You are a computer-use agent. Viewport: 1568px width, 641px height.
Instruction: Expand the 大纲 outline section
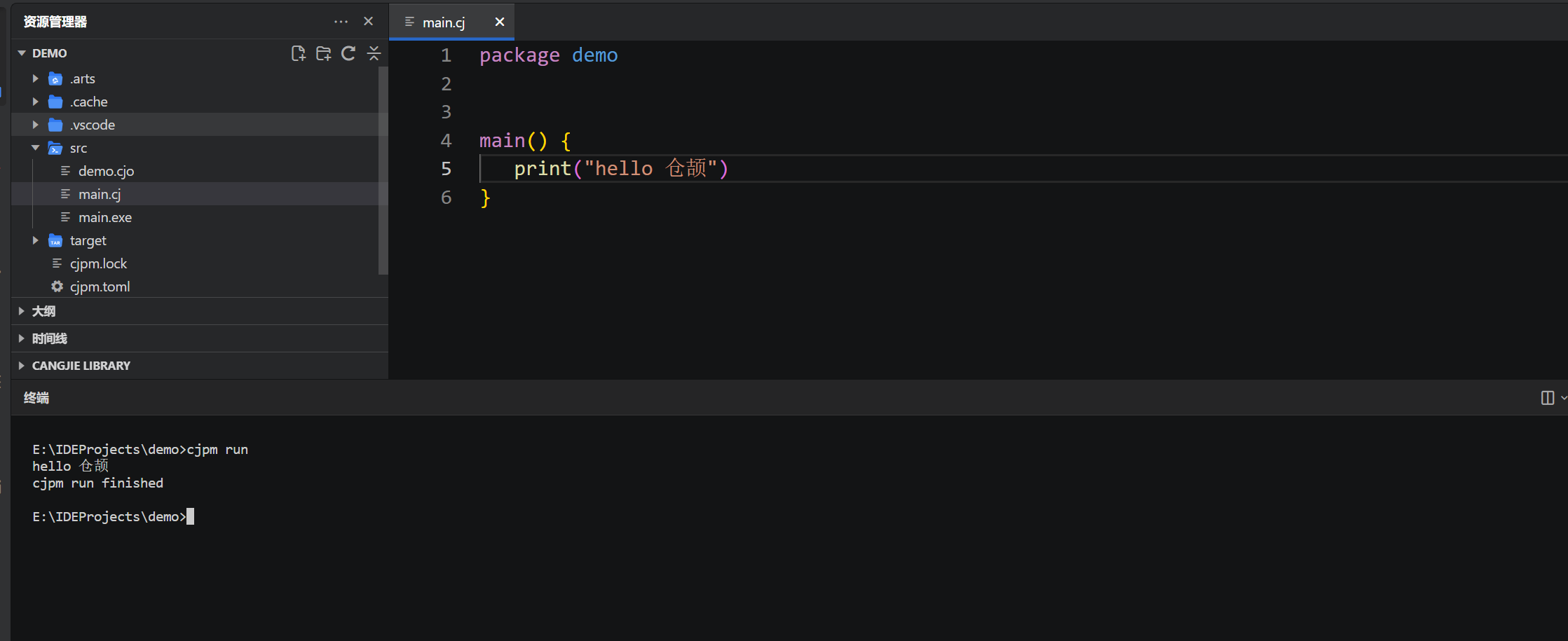tap(21, 311)
